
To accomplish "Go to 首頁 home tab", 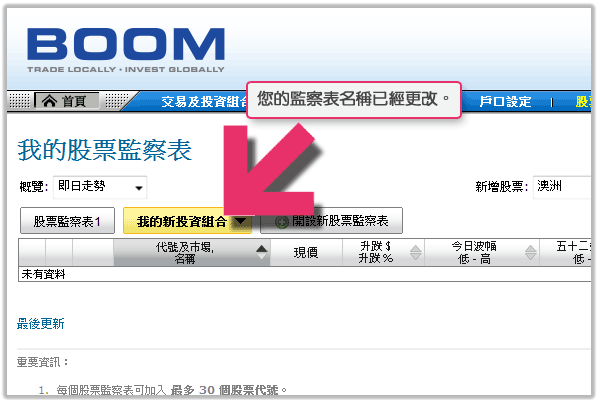I will [67, 101].
